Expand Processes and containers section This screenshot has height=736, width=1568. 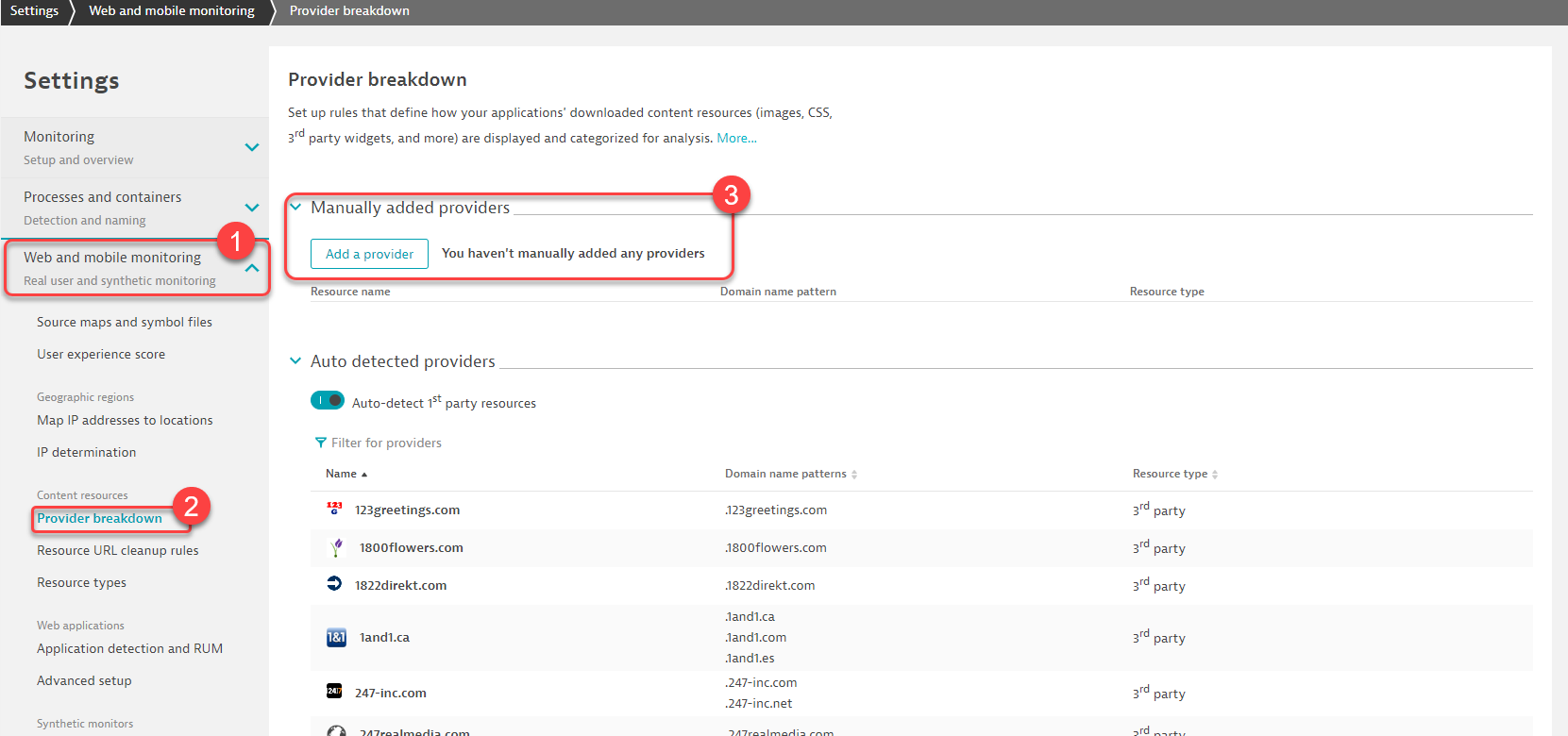pyautogui.click(x=252, y=208)
